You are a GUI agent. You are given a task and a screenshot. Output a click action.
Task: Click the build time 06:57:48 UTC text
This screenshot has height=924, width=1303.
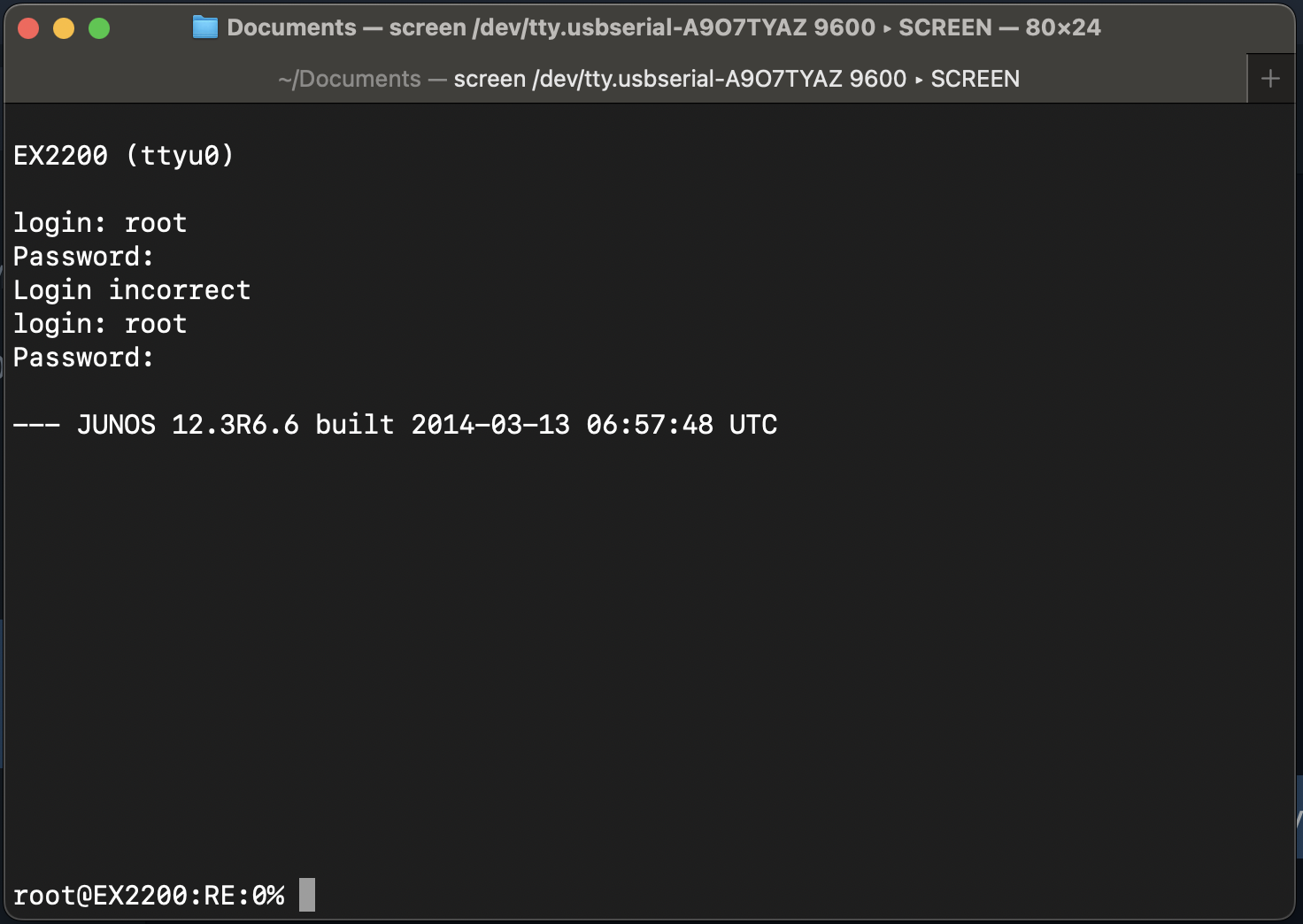tap(682, 425)
